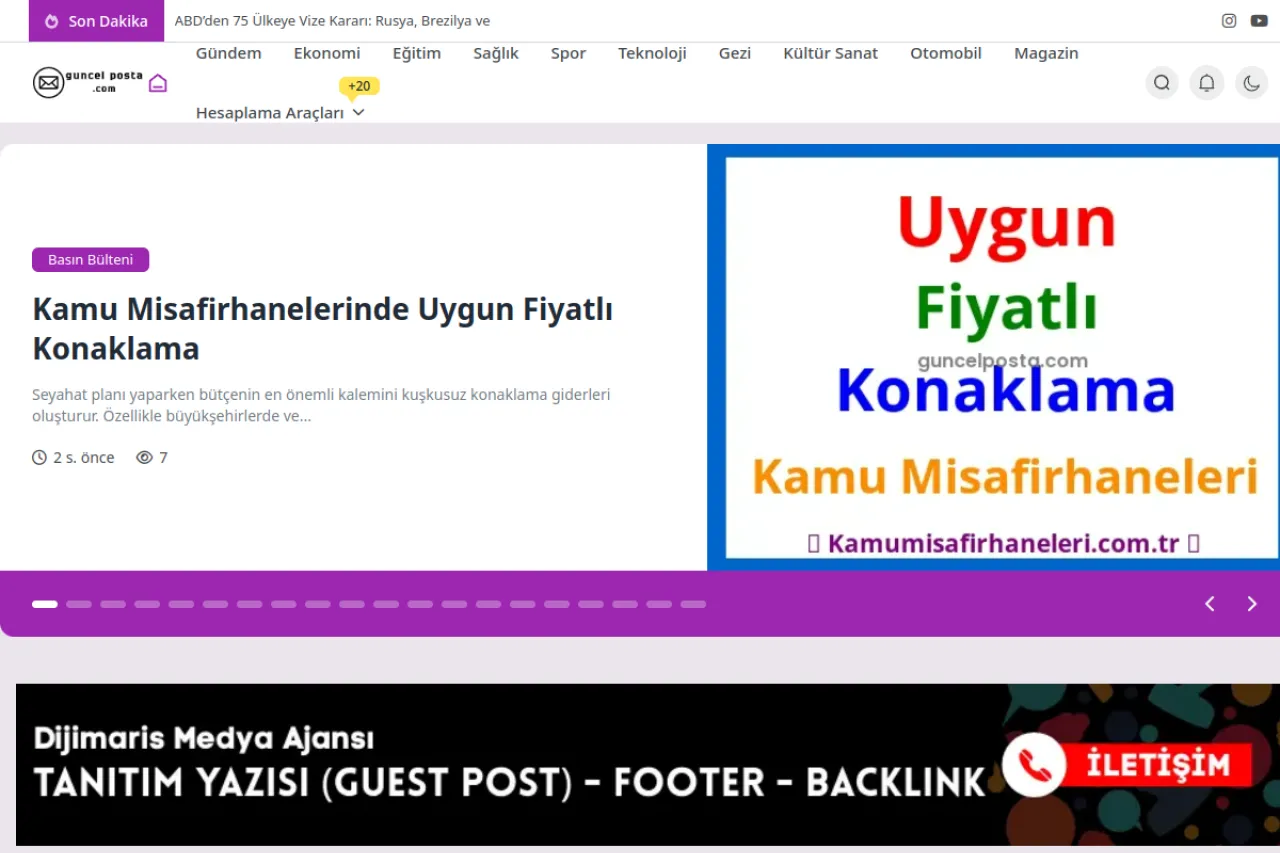
Task: Click the left carousel arrow
Action: [x=1209, y=604]
